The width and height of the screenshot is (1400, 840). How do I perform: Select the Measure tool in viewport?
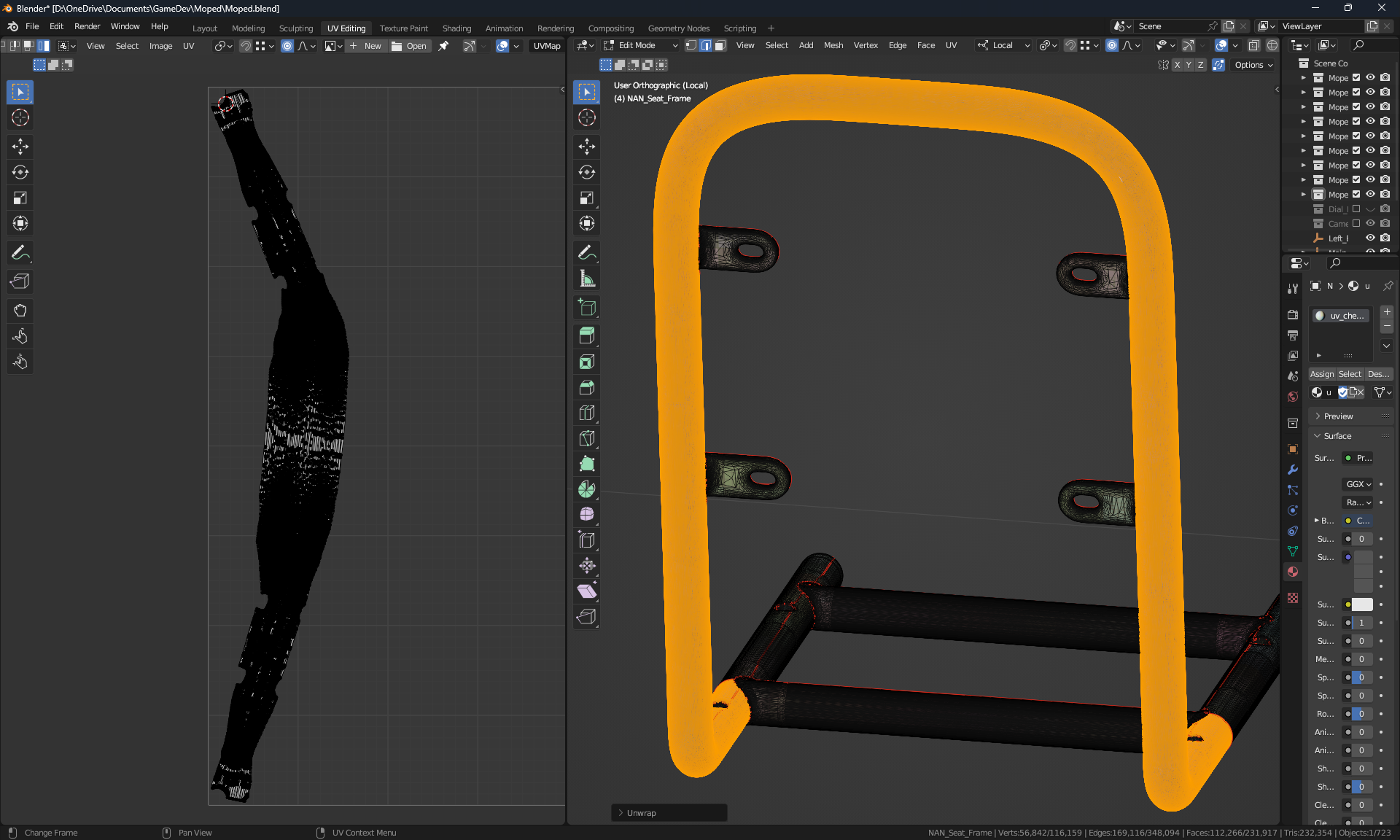[x=587, y=279]
